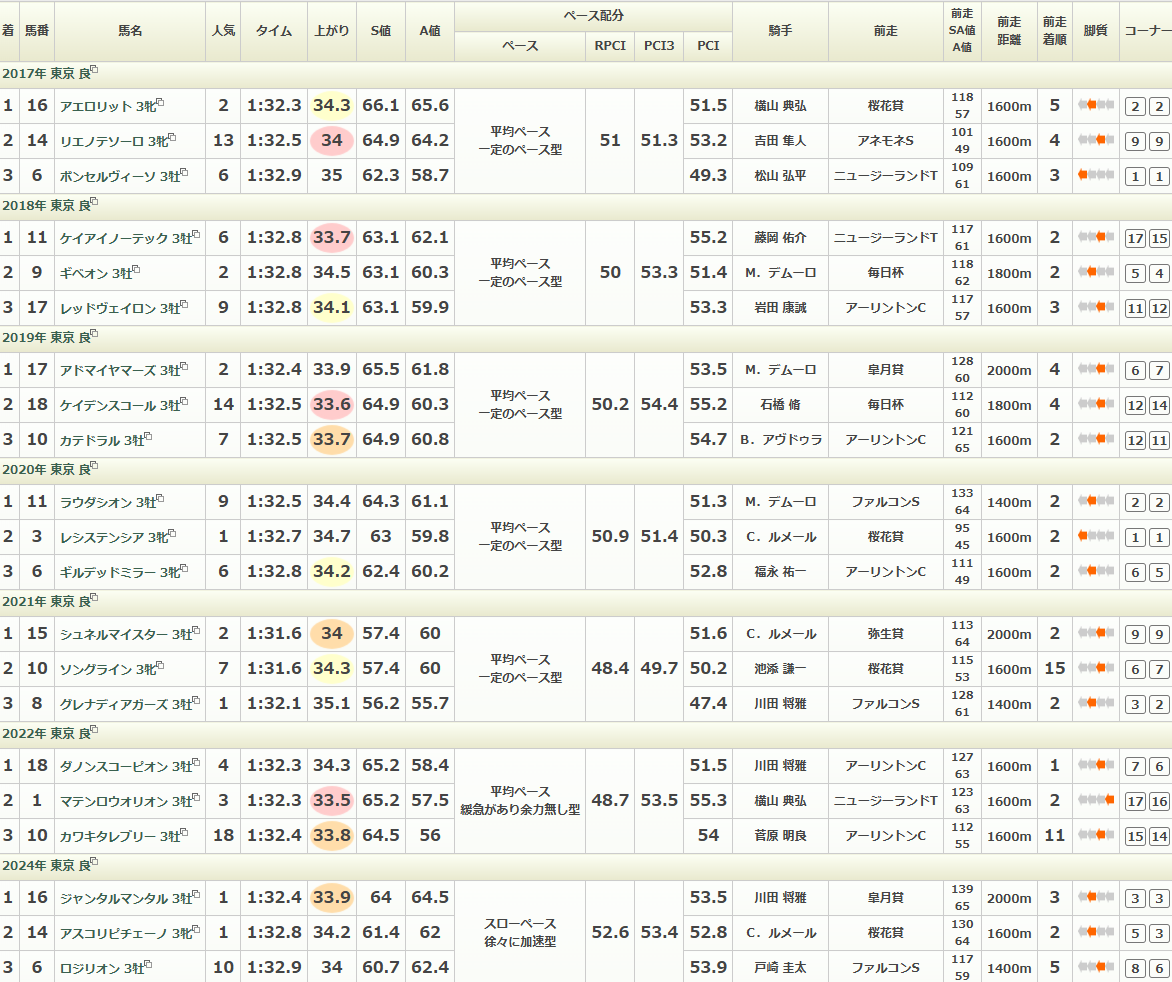Image resolution: width=1172 pixels, height=982 pixels.
Task: Click the orange-highlighted 33.8 for カワキタレブリー
Action: pos(331,835)
